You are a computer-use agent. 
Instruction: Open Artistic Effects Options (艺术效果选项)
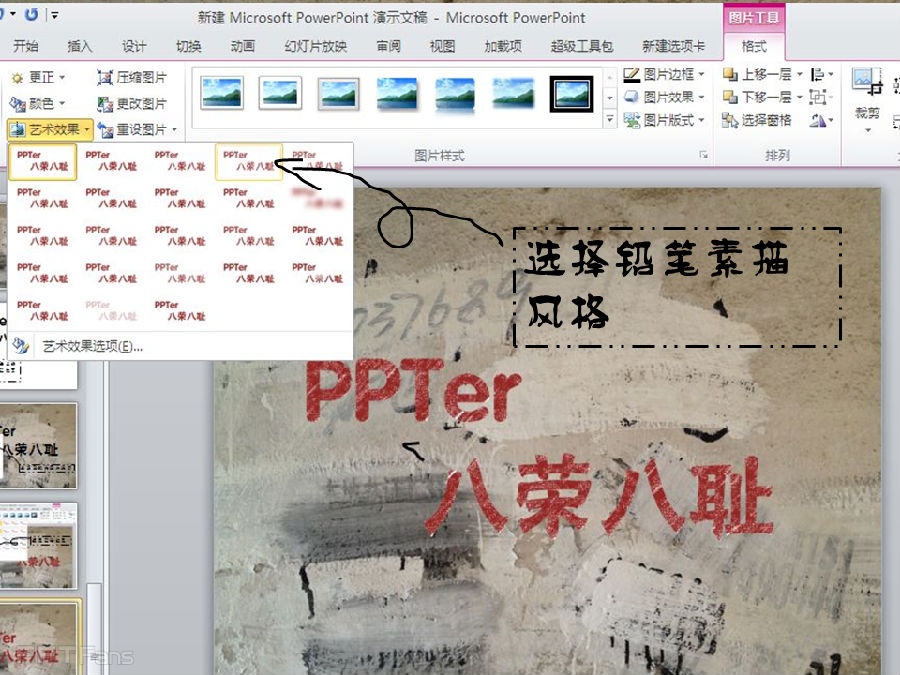pyautogui.click(x=92, y=346)
